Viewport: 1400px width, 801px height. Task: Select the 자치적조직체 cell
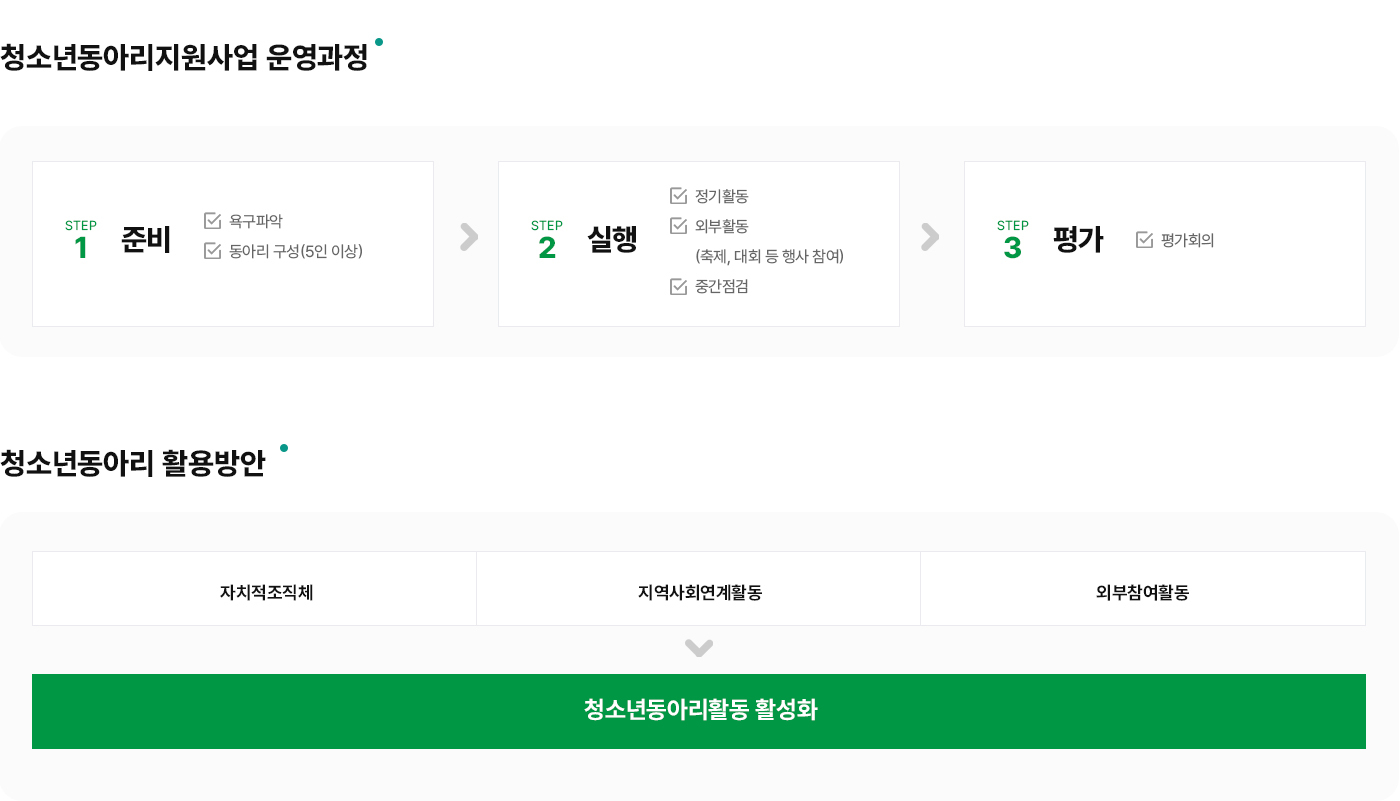255,589
